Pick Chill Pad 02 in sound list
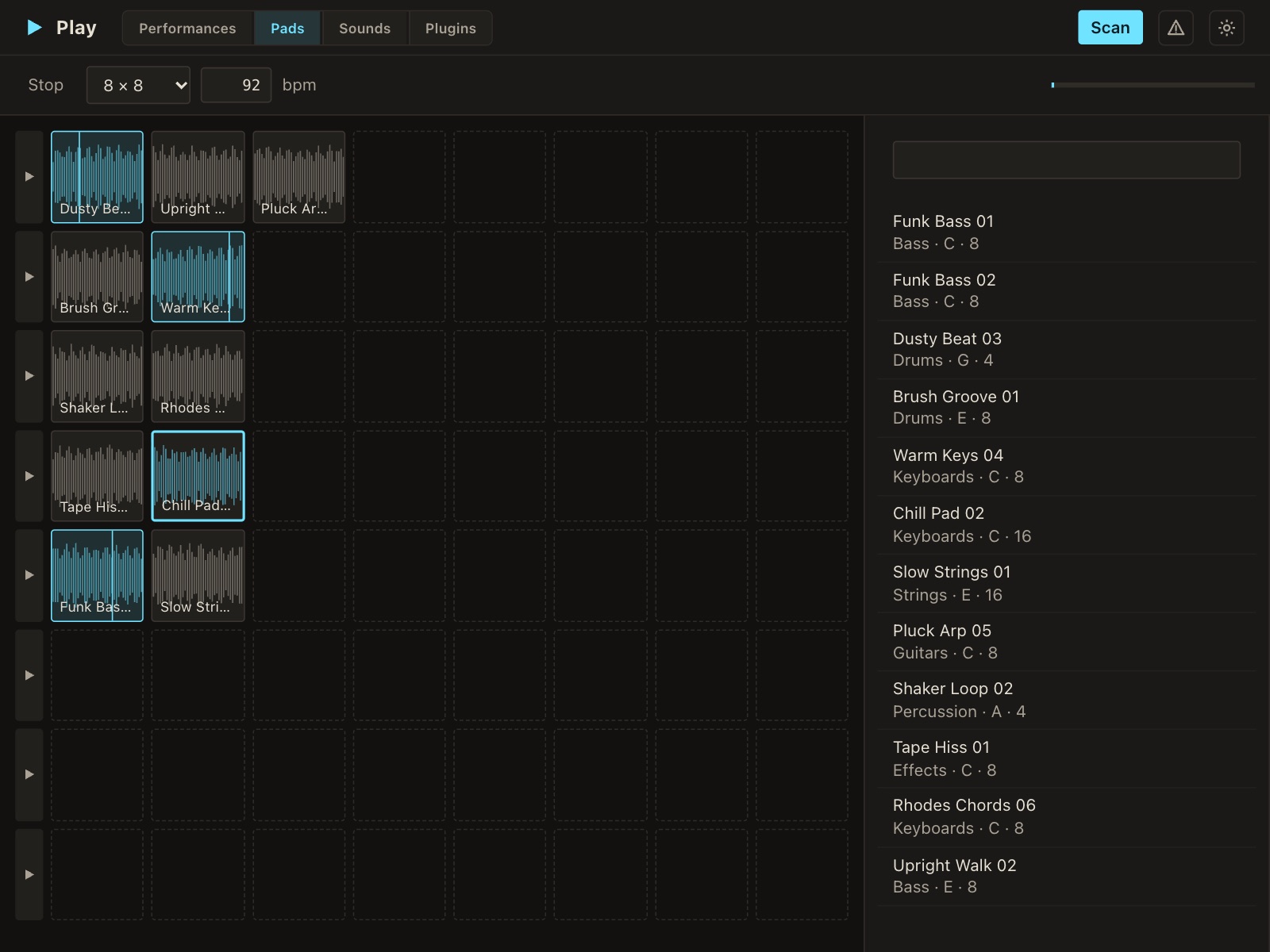The image size is (1270, 952). (x=1066, y=525)
